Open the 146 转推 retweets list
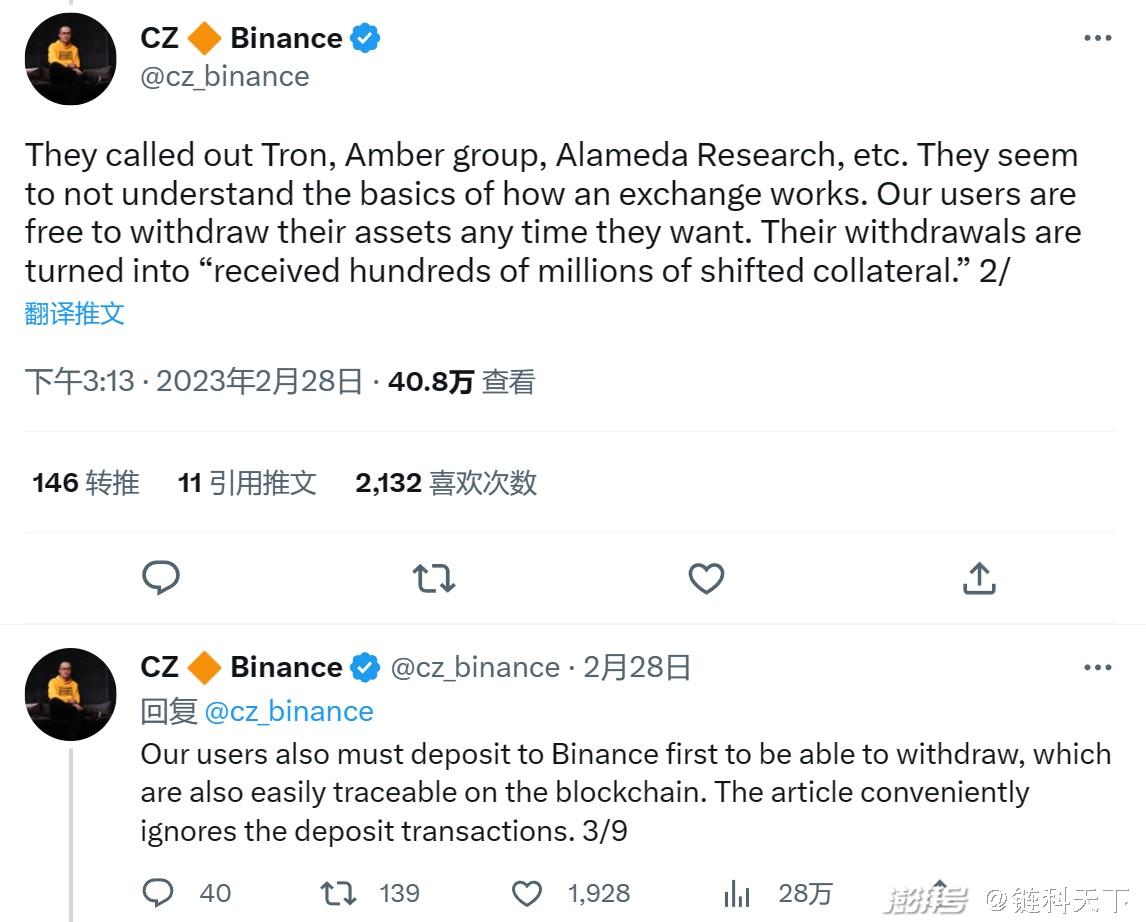Image resolution: width=1146 pixels, height=922 pixels. 85,482
